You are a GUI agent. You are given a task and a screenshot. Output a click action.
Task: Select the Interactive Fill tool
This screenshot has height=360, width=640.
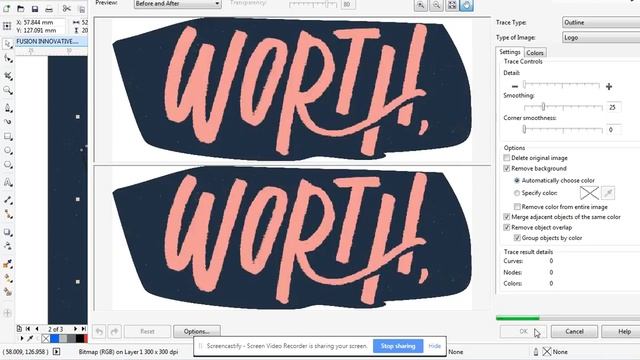pyautogui.click(x=7, y=278)
